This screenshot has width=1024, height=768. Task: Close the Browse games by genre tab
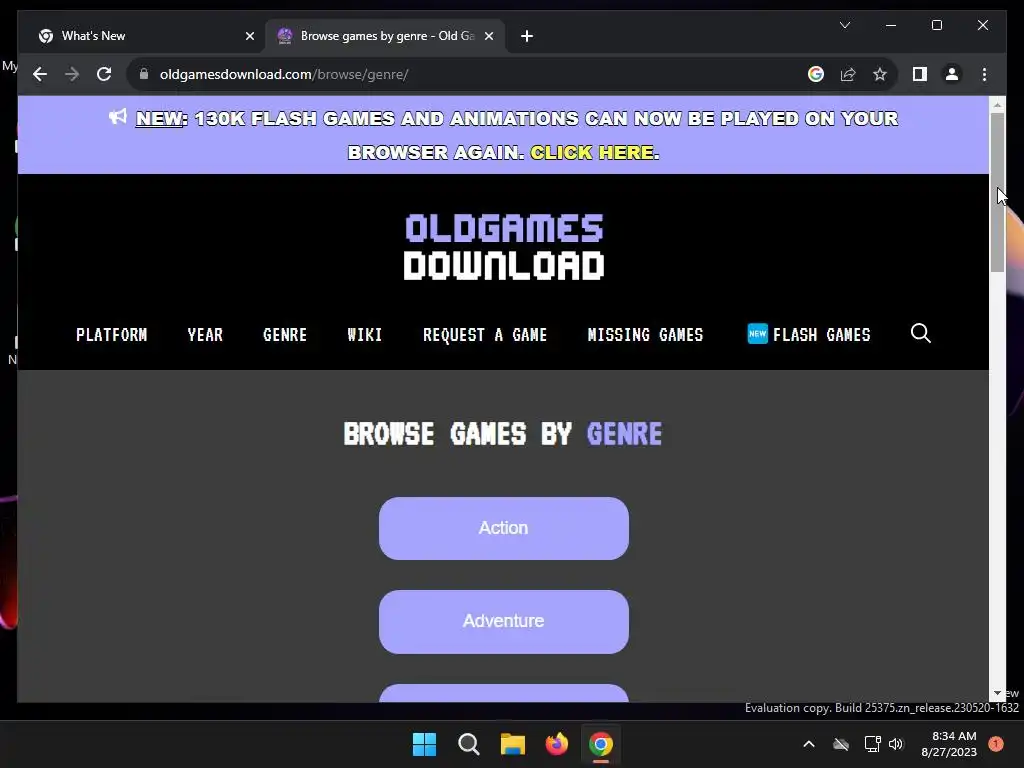point(488,36)
